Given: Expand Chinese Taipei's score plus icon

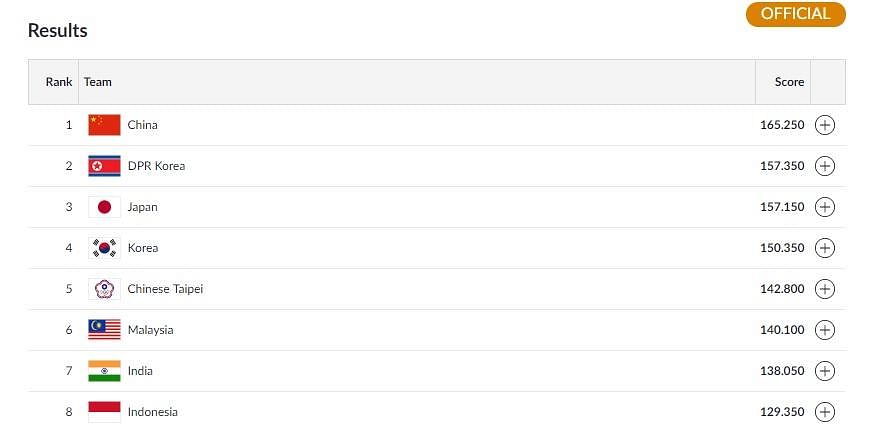Looking at the screenshot, I should tap(825, 289).
